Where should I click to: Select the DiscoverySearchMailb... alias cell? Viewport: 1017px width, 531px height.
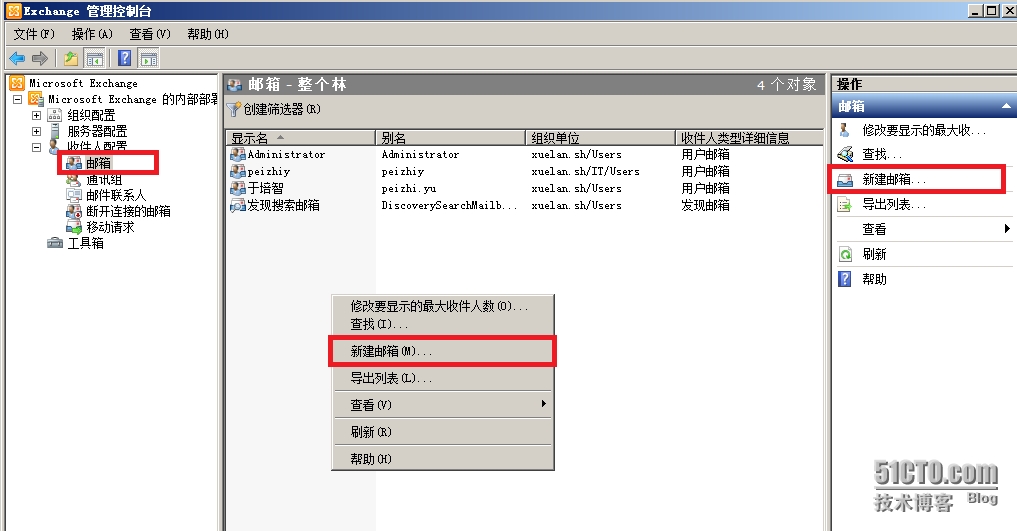(x=449, y=206)
